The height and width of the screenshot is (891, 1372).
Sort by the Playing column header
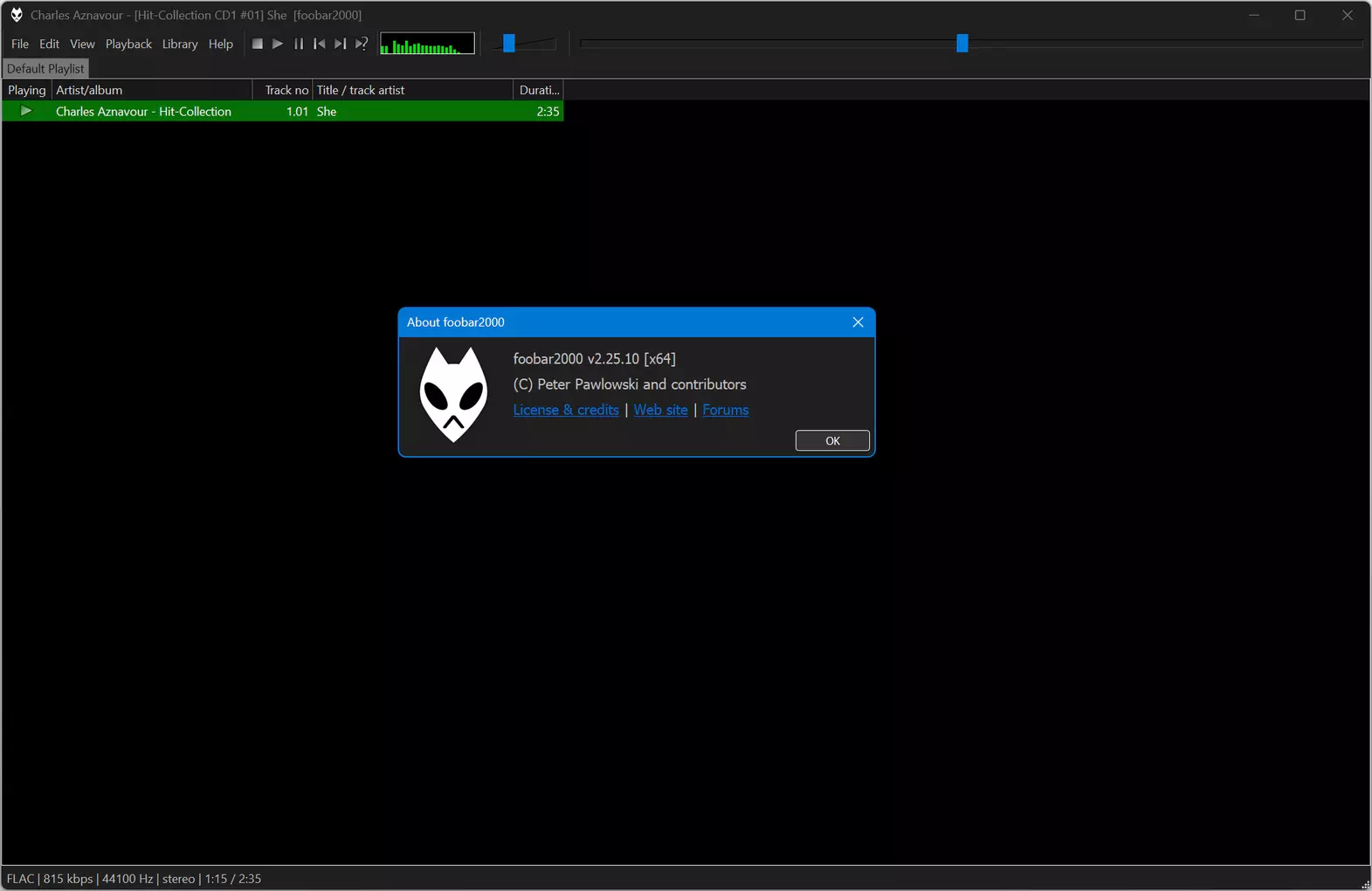pos(26,90)
